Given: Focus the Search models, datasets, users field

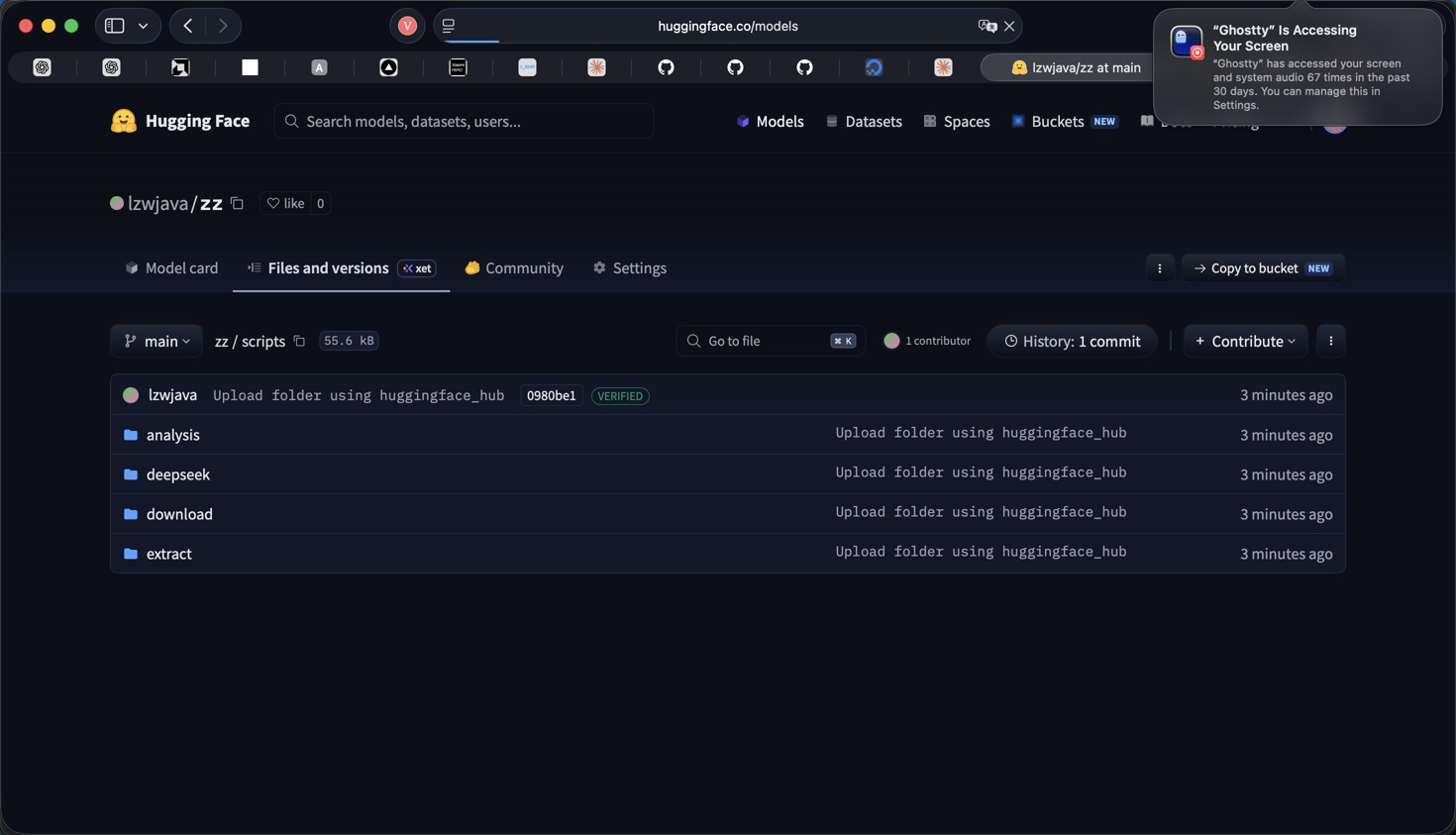Looking at the screenshot, I should (464, 121).
